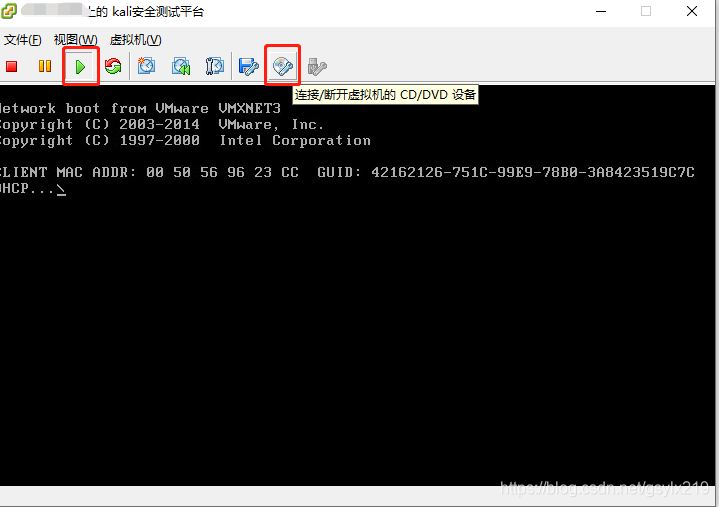Click the 'DHCP...' console line
This screenshot has height=507, width=719.
pos(33,189)
